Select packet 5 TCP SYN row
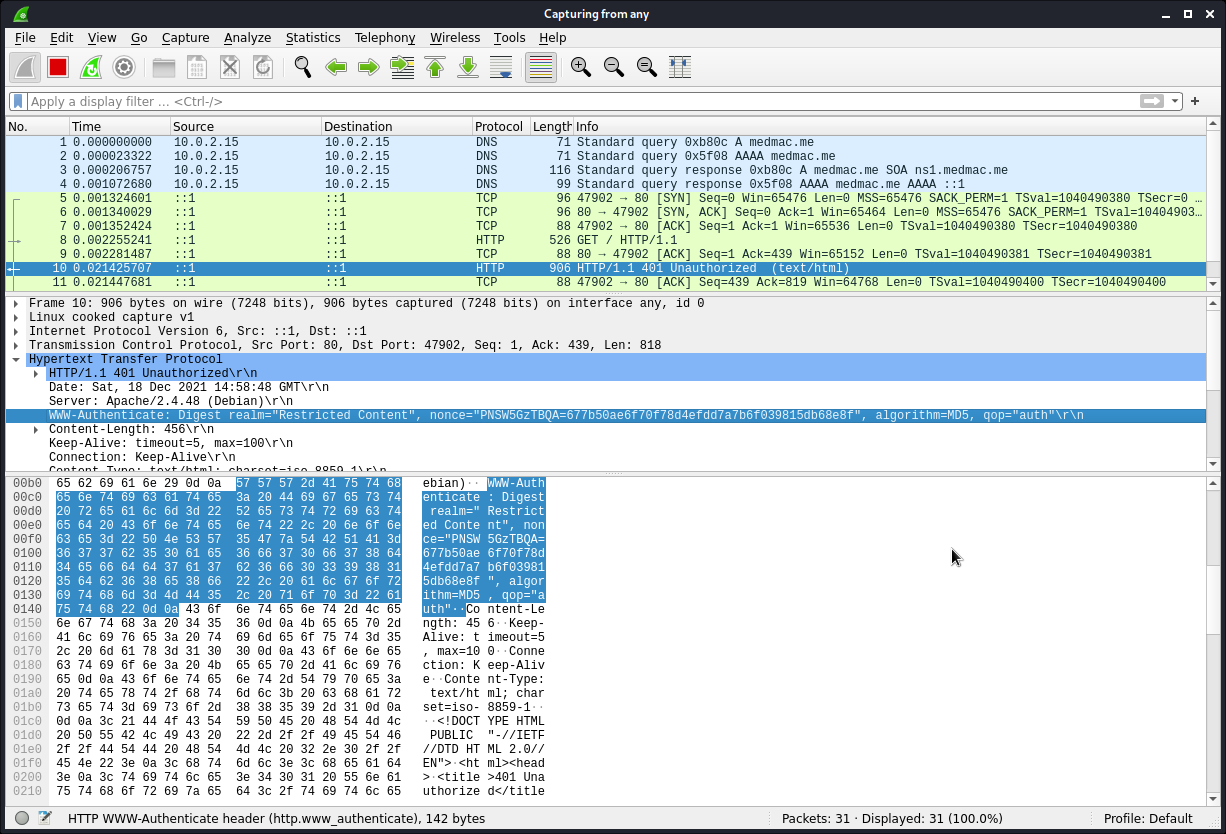Viewport: 1226px width, 834px height. point(605,198)
